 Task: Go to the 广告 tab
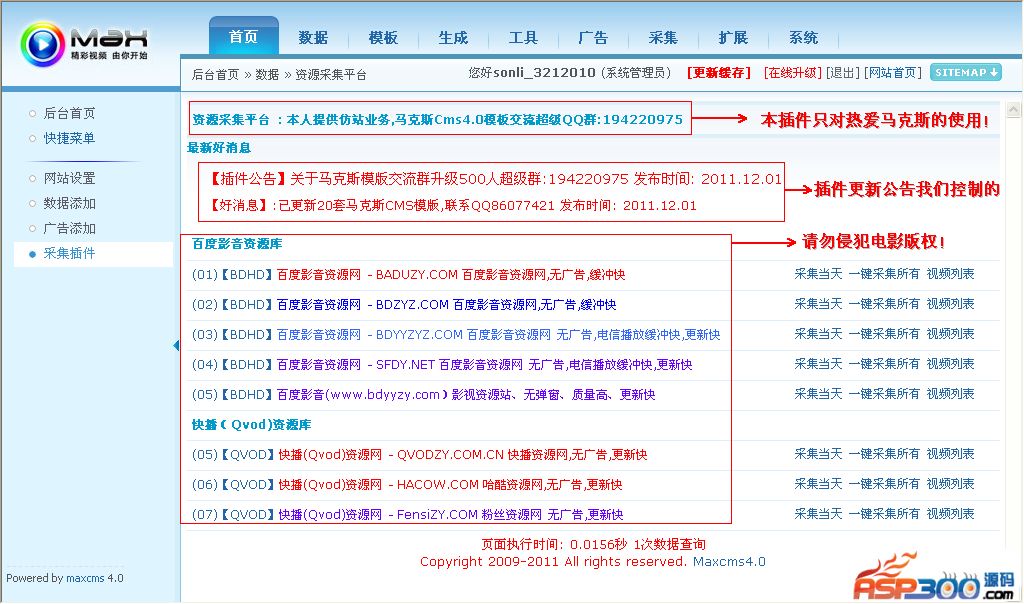[x=593, y=38]
